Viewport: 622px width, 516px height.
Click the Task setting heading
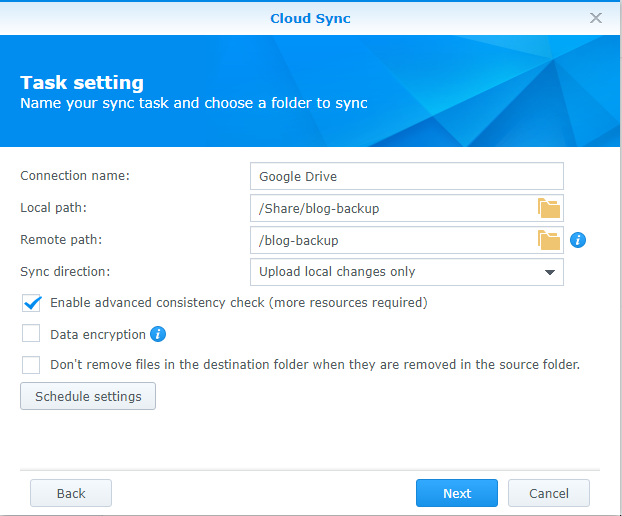click(82, 83)
